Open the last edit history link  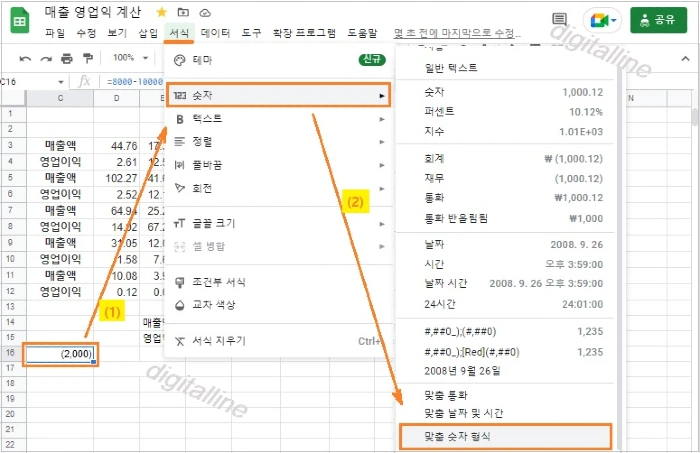(x=457, y=33)
